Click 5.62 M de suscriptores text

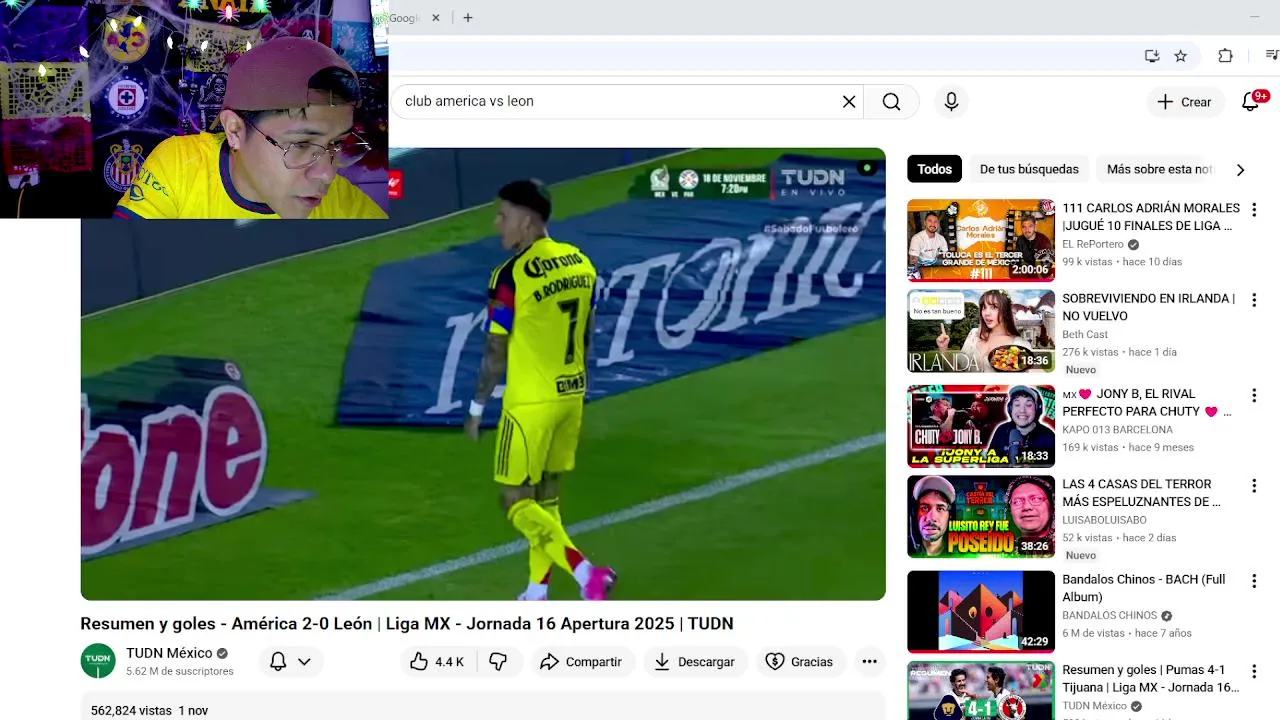(x=180, y=672)
